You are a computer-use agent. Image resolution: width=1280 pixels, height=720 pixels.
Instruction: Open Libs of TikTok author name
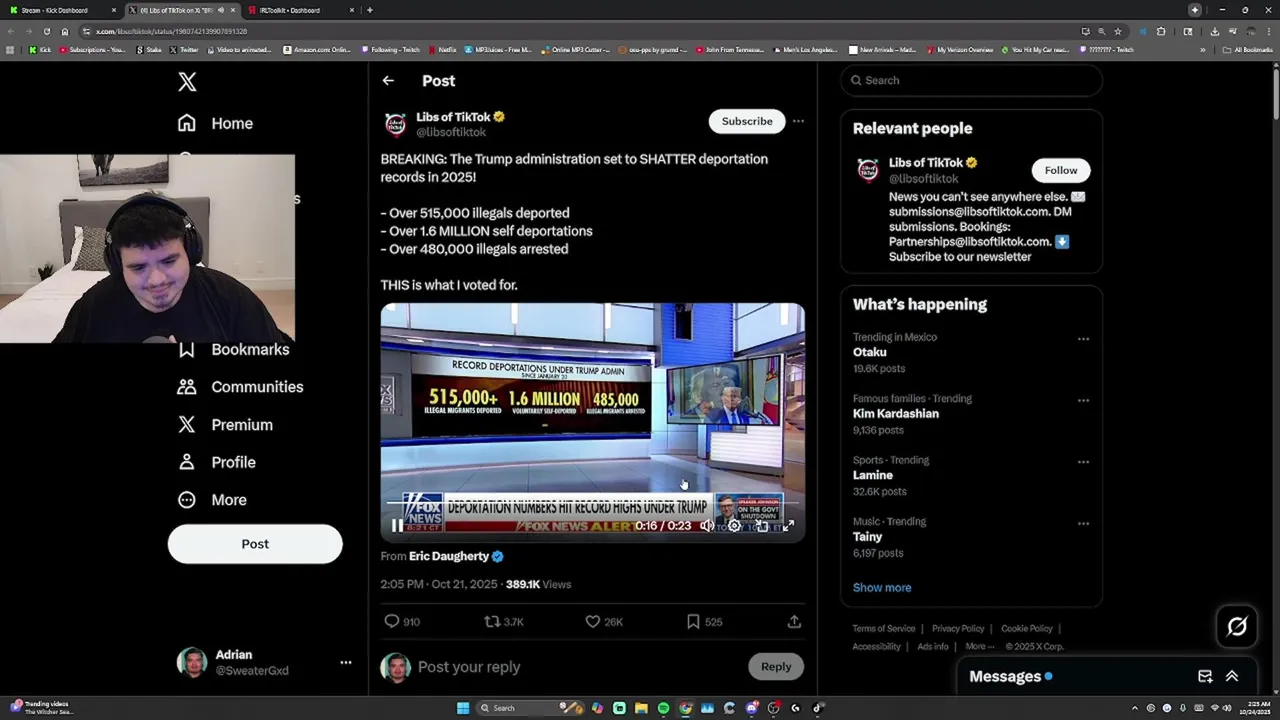[453, 117]
